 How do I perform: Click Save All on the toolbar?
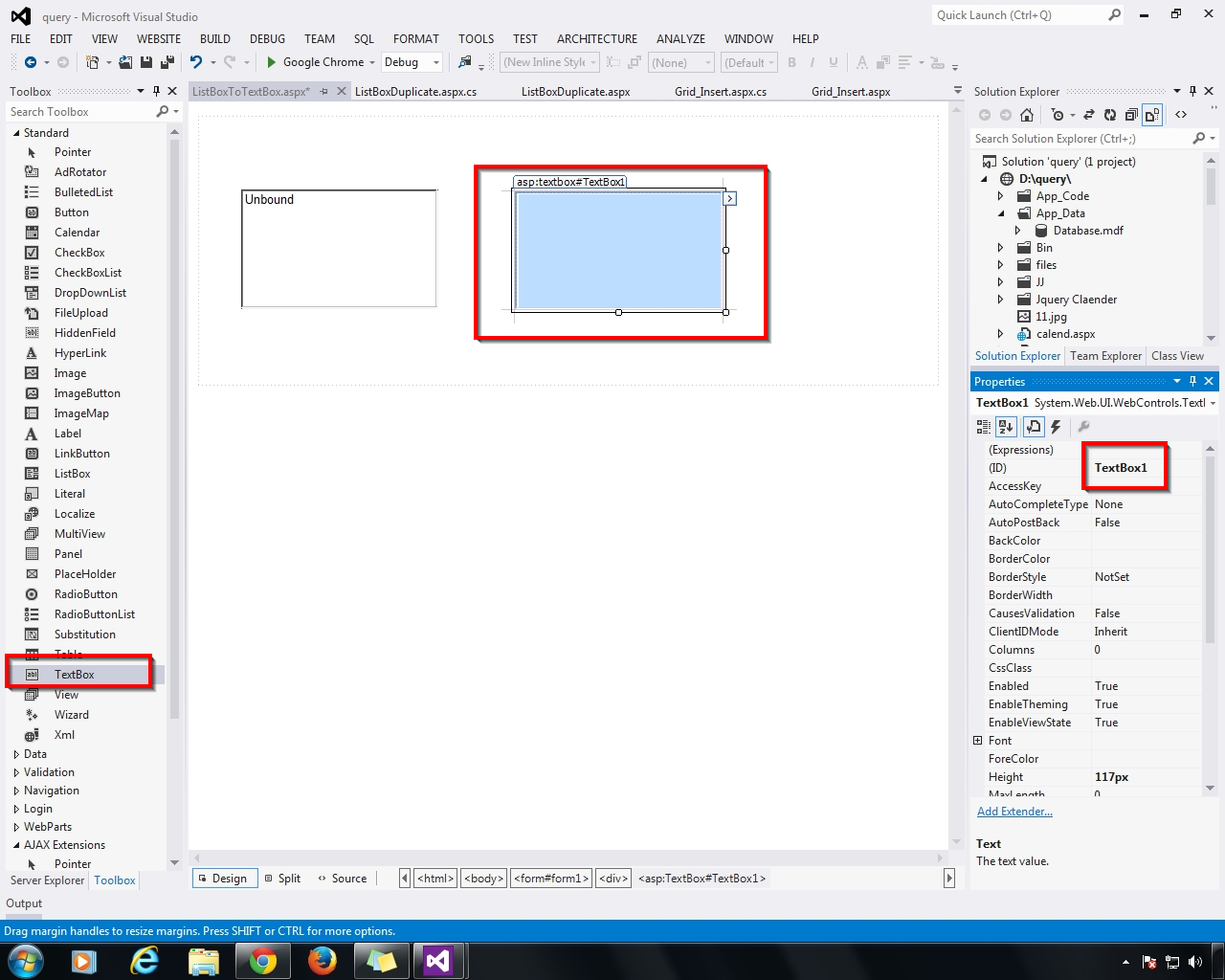point(165,62)
